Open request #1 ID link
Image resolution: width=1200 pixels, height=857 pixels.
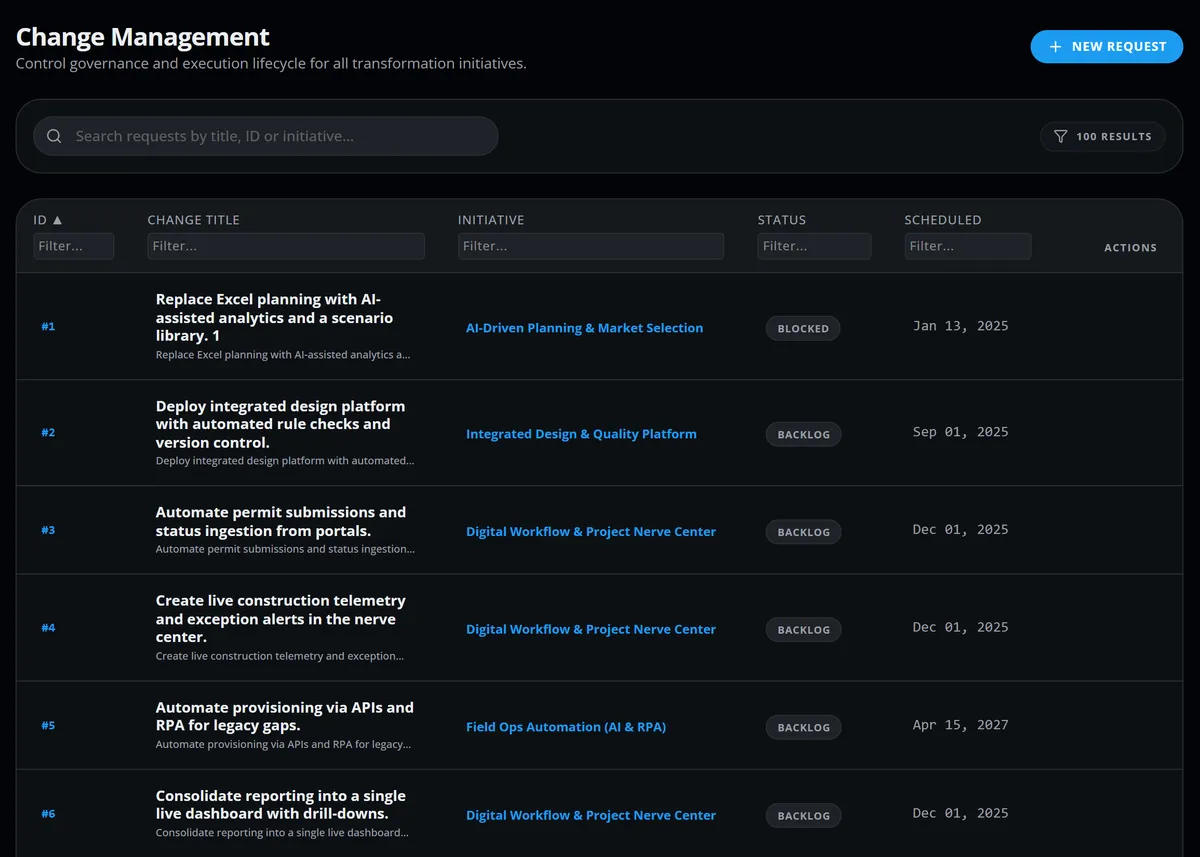(48, 327)
